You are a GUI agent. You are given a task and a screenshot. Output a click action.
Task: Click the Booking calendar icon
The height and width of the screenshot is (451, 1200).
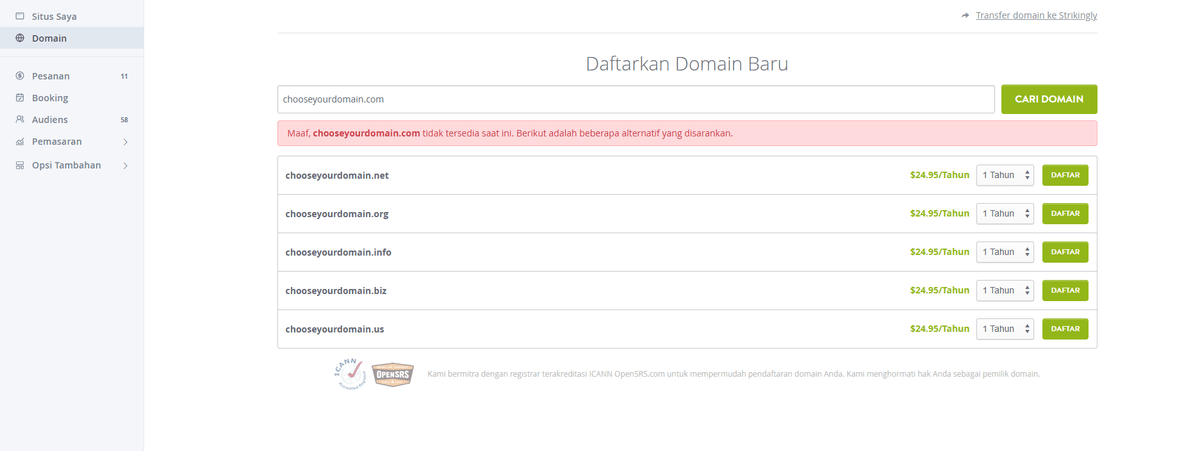coord(20,98)
